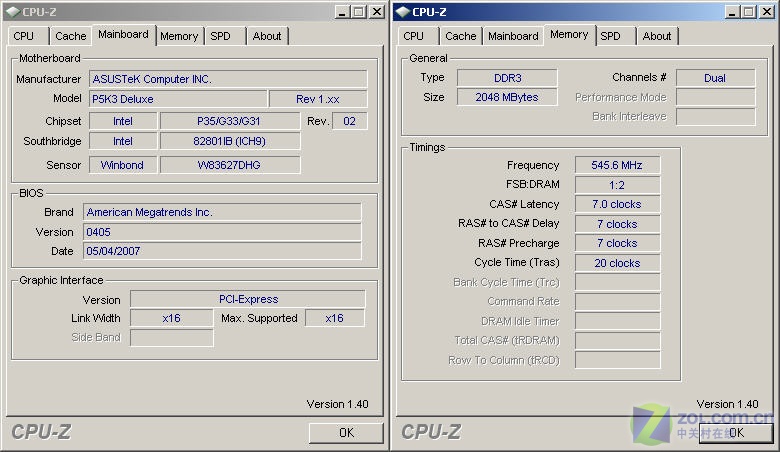The height and width of the screenshot is (452, 780).
Task: Click the P35/G33/G31 chipset value
Action: (x=229, y=121)
